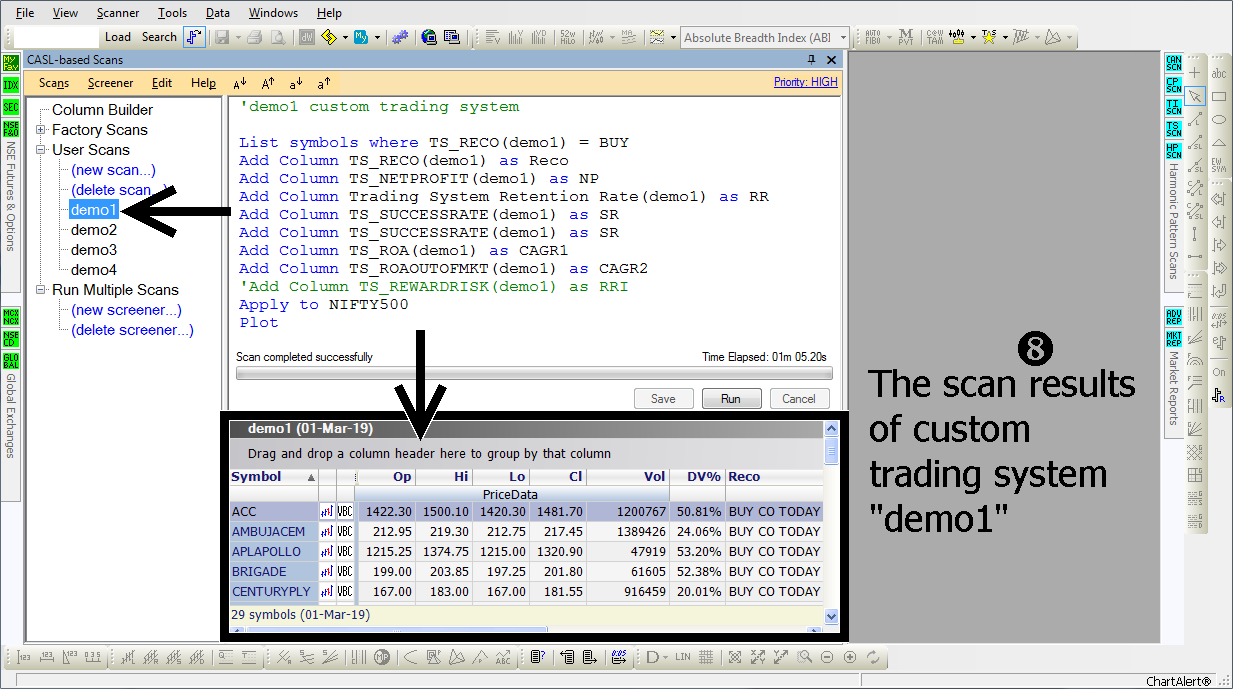Select the crosshair plus tool
Screen dimensions: 1233x689
pyautogui.click(x=1195, y=73)
